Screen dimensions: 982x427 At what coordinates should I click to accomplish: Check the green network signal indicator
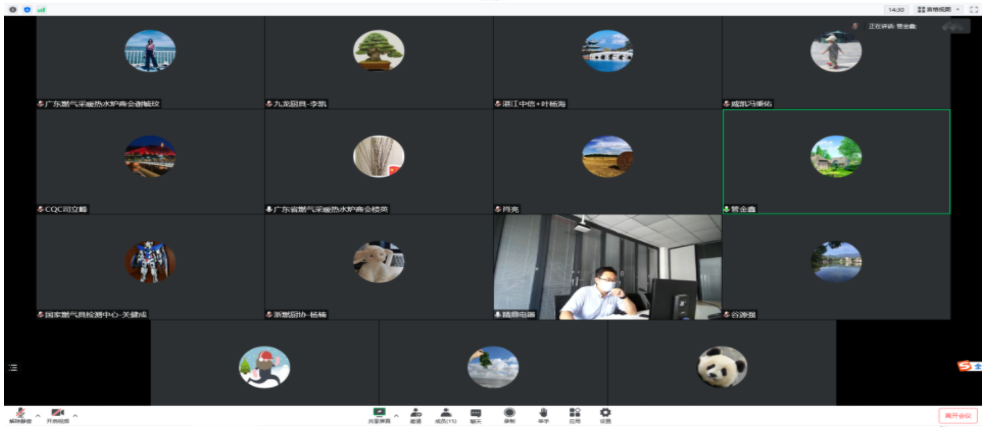[41, 9]
